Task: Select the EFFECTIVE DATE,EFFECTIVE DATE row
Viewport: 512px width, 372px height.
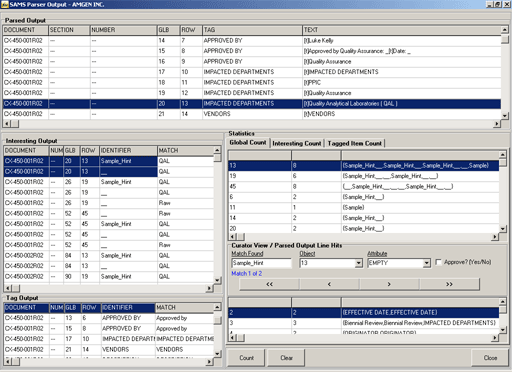Action: (x=363, y=312)
